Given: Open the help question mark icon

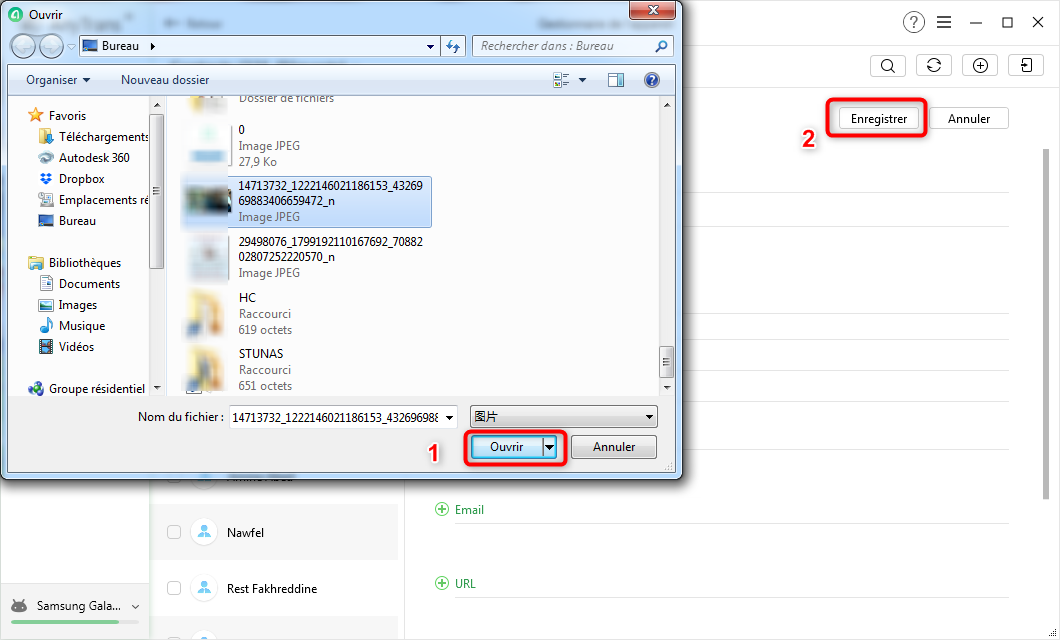Looking at the screenshot, I should [913, 22].
